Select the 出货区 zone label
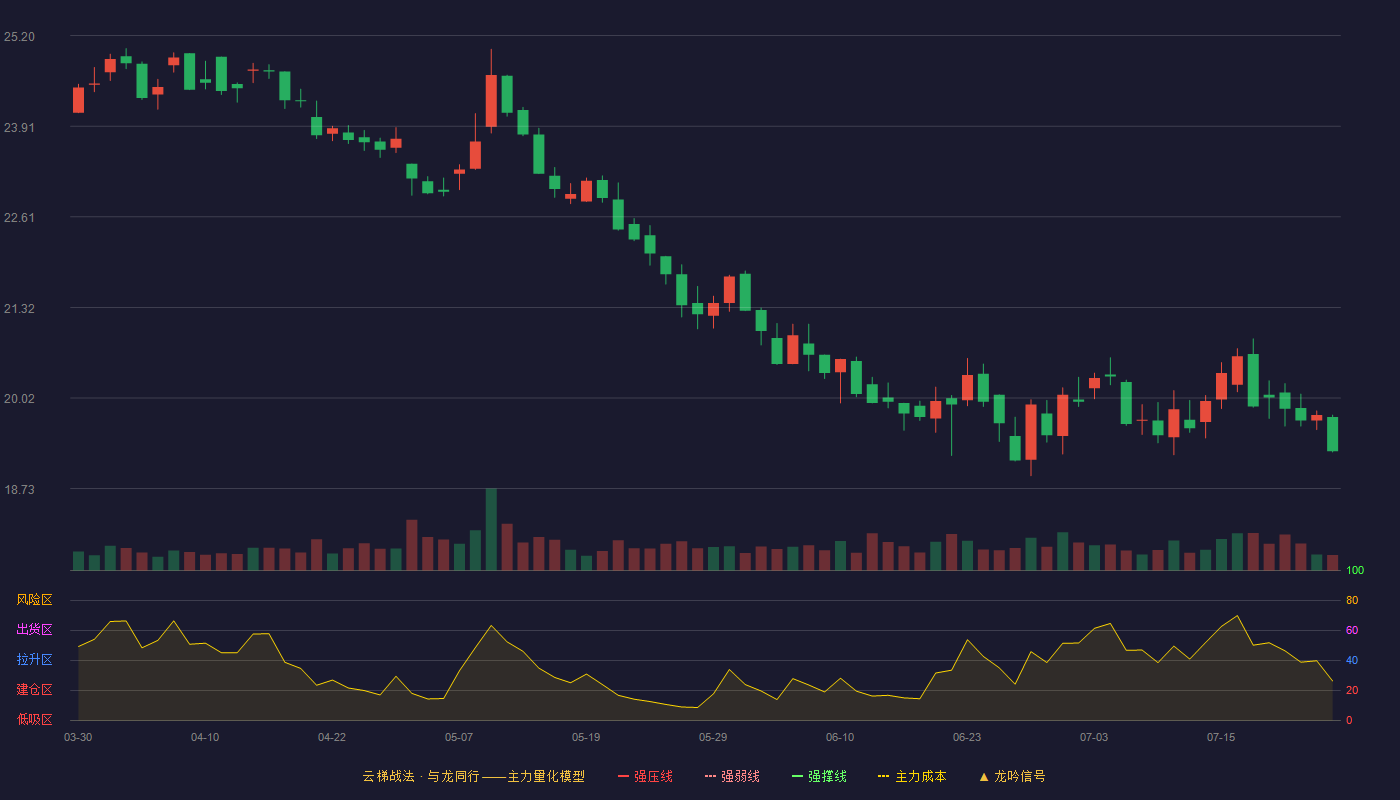 pos(34,630)
